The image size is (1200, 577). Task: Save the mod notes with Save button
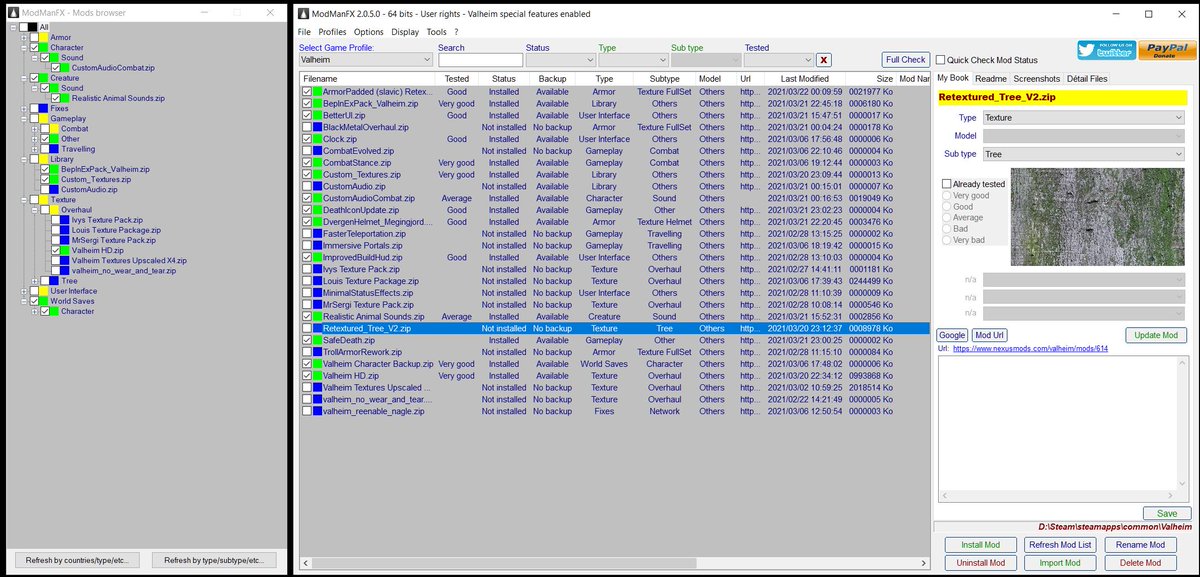[1166, 513]
